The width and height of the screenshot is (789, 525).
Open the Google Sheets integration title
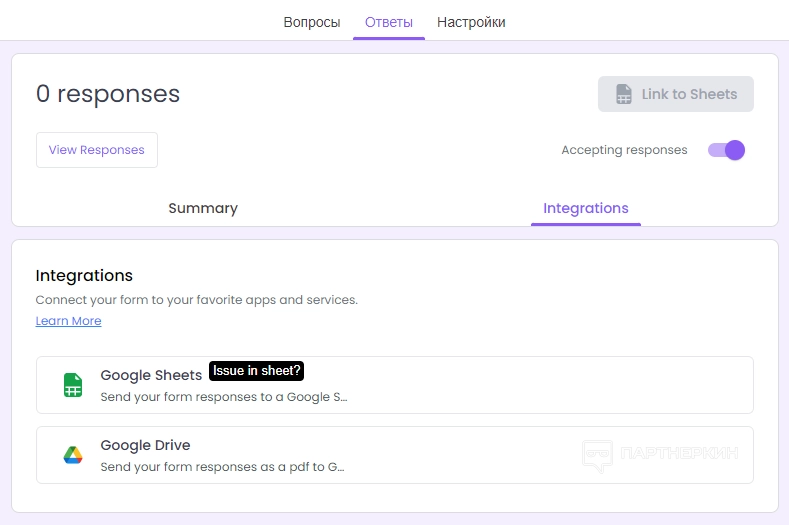click(x=151, y=375)
